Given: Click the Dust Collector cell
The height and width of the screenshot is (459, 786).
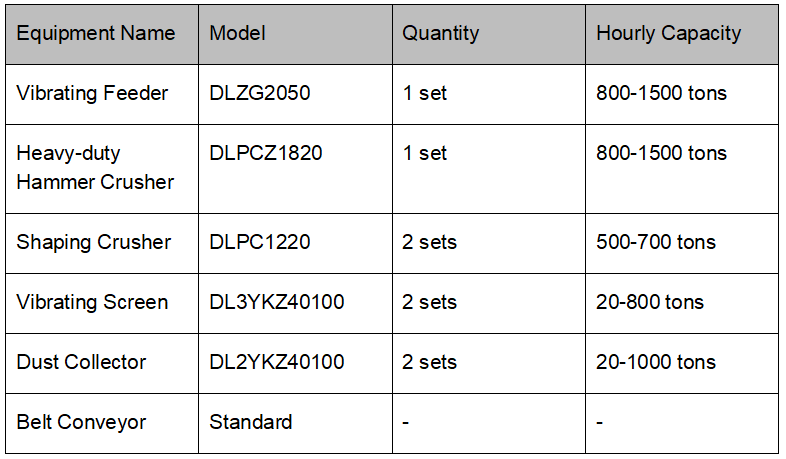Looking at the screenshot, I should (x=82, y=362).
